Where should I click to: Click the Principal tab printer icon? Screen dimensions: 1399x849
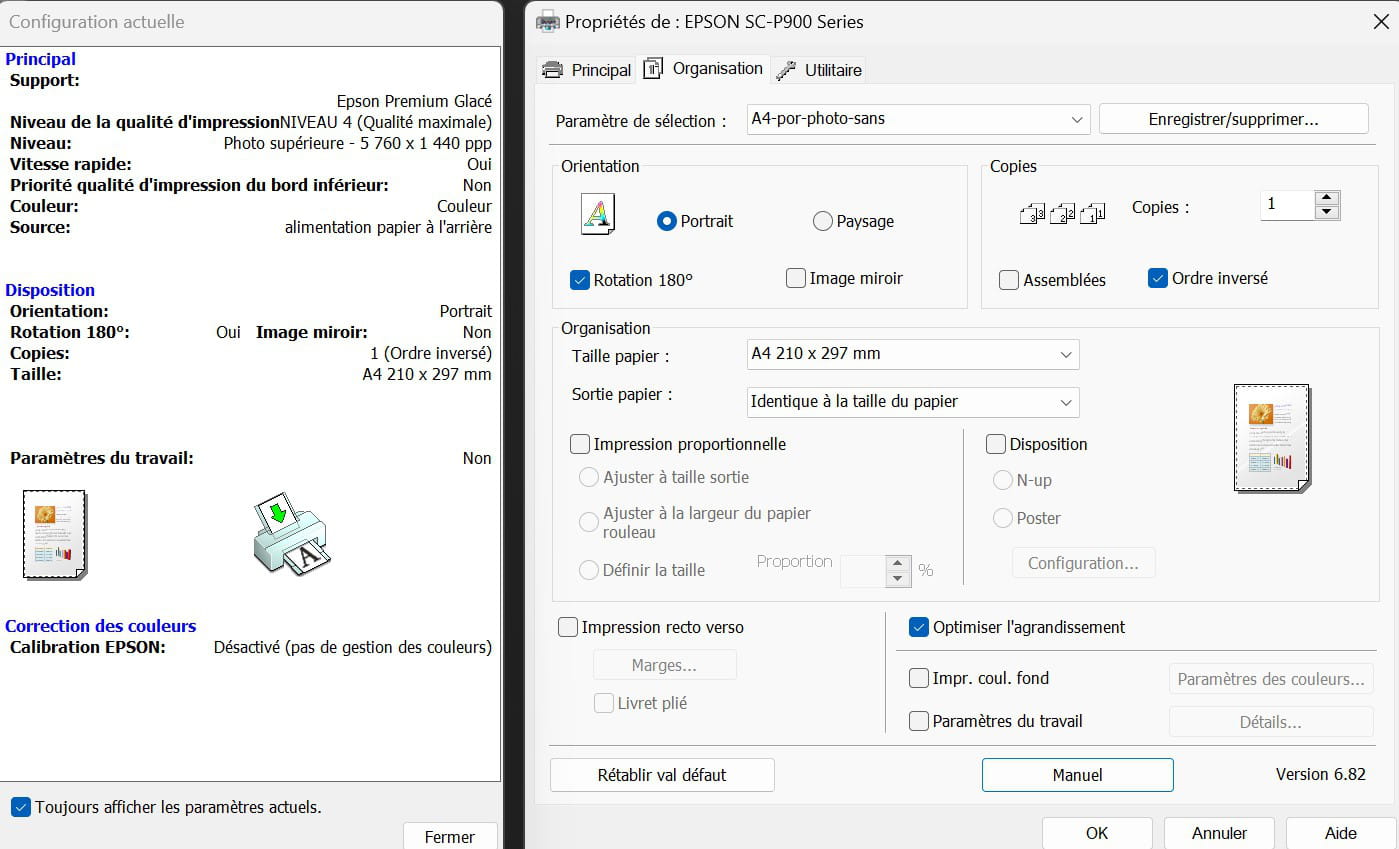point(552,69)
